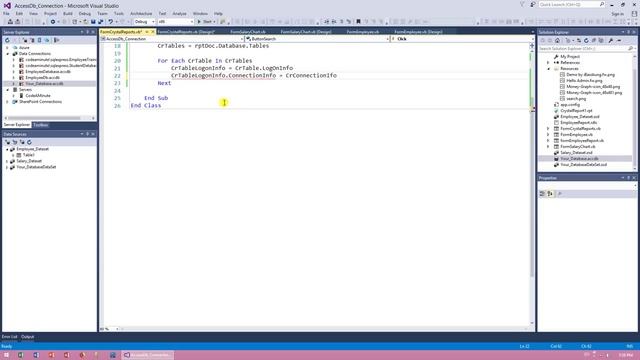Click the Alphabetical sort icon in Properties panel
The width and height of the screenshot is (640, 360).
click(x=550, y=194)
